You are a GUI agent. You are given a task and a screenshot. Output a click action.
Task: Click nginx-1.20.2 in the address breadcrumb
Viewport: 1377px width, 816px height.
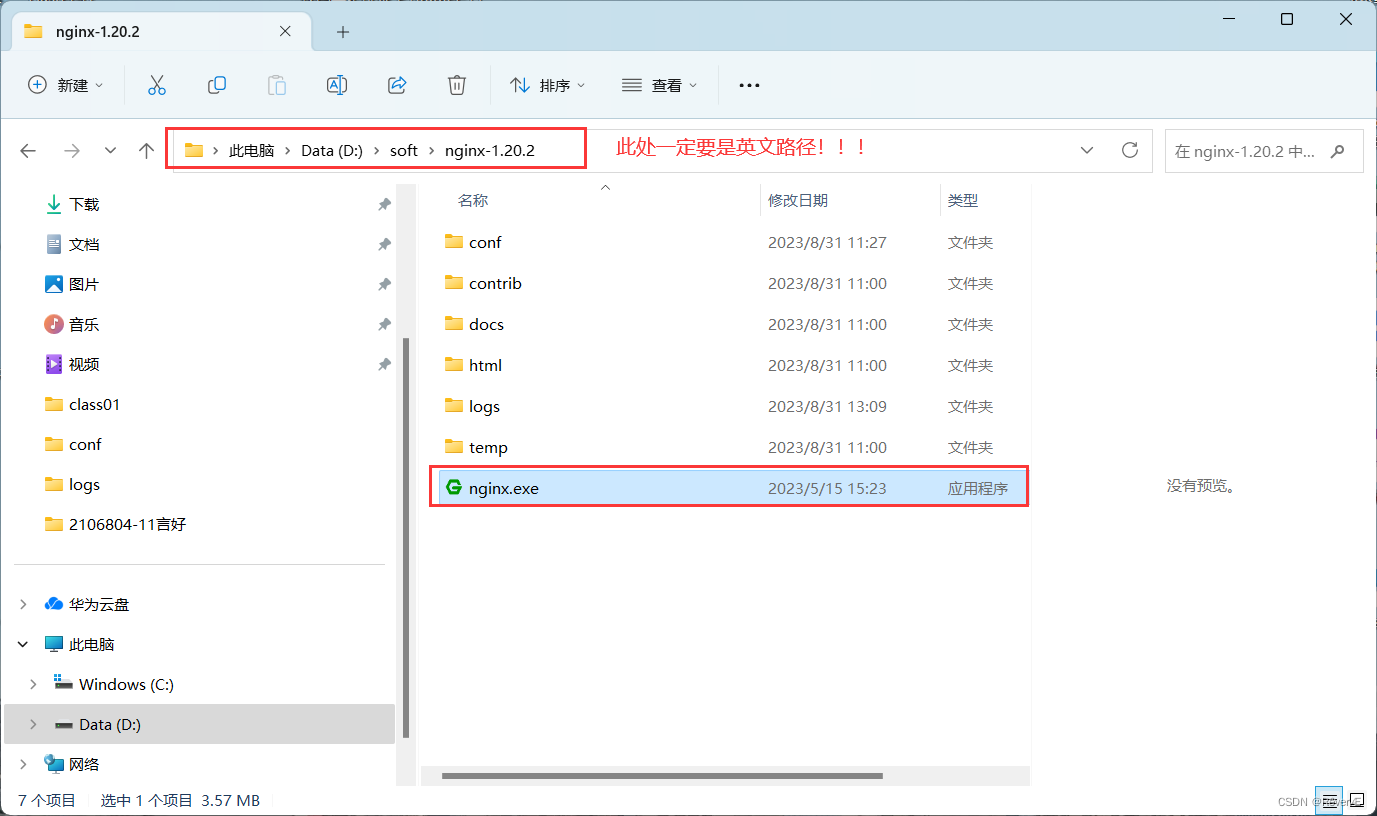point(490,151)
